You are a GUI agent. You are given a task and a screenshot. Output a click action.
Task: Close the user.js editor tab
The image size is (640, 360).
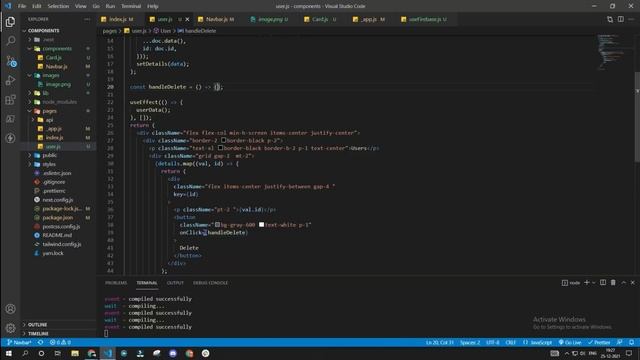tap(187, 19)
